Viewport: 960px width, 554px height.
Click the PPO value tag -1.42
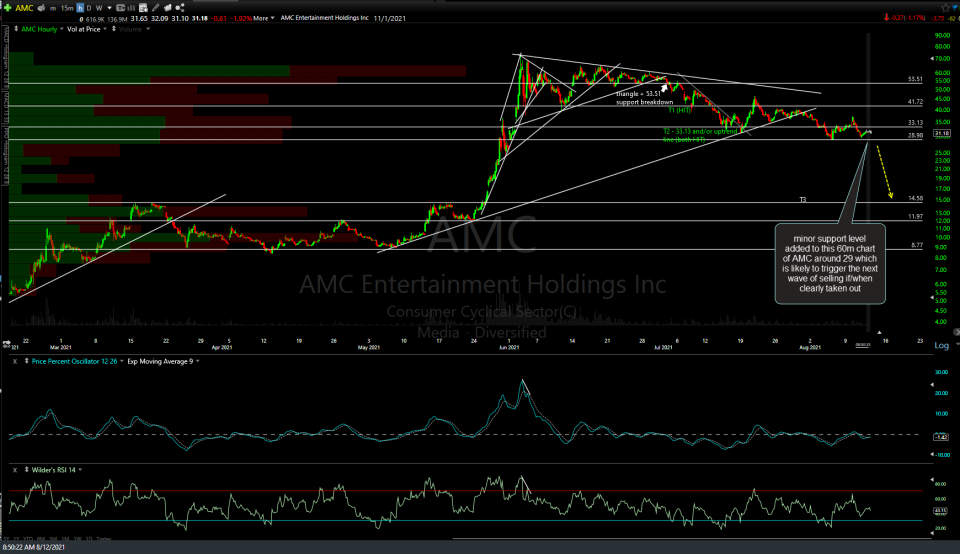(x=942, y=436)
